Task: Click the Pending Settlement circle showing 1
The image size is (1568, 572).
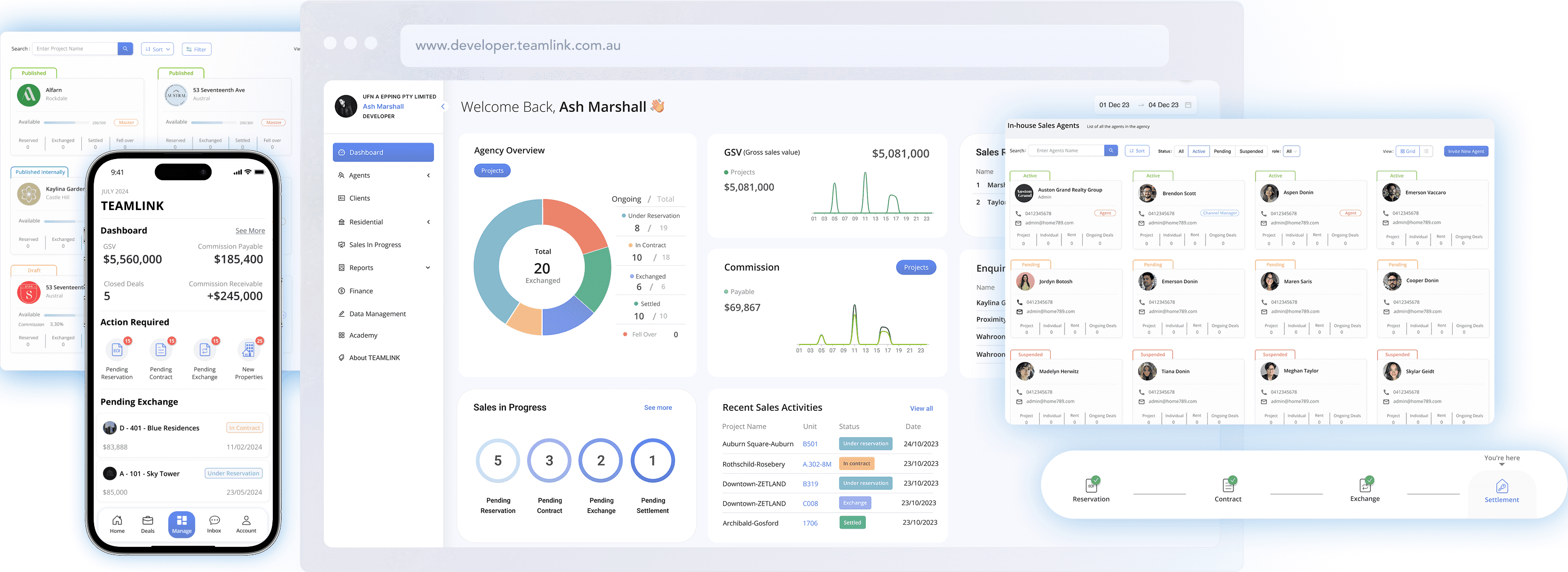Action: pos(653,461)
